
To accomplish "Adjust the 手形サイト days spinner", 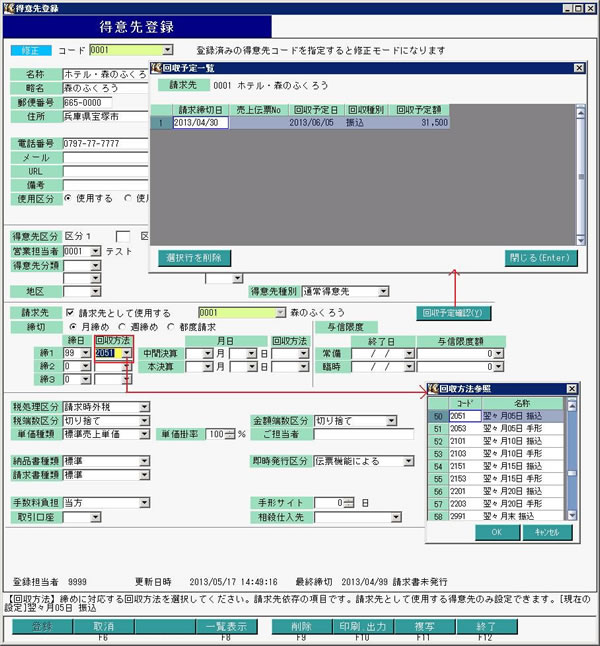I will (349, 503).
